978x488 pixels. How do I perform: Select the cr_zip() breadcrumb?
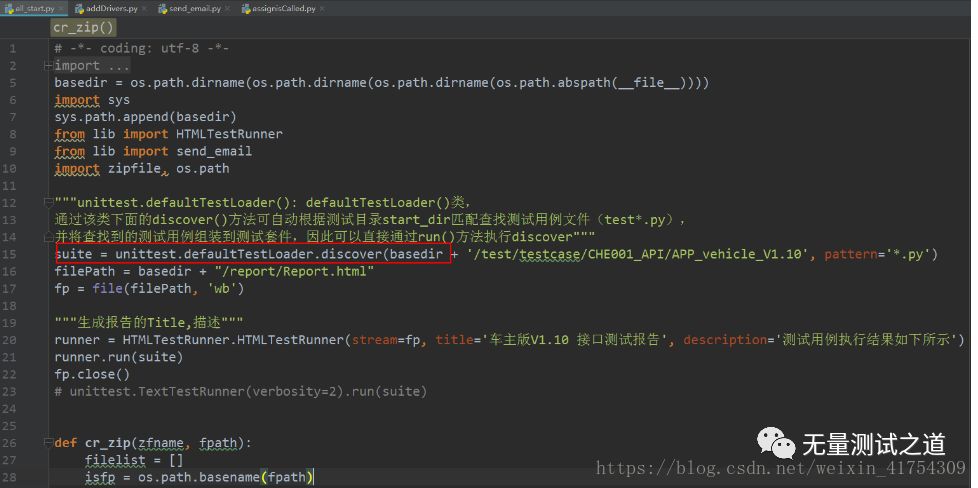click(x=84, y=28)
